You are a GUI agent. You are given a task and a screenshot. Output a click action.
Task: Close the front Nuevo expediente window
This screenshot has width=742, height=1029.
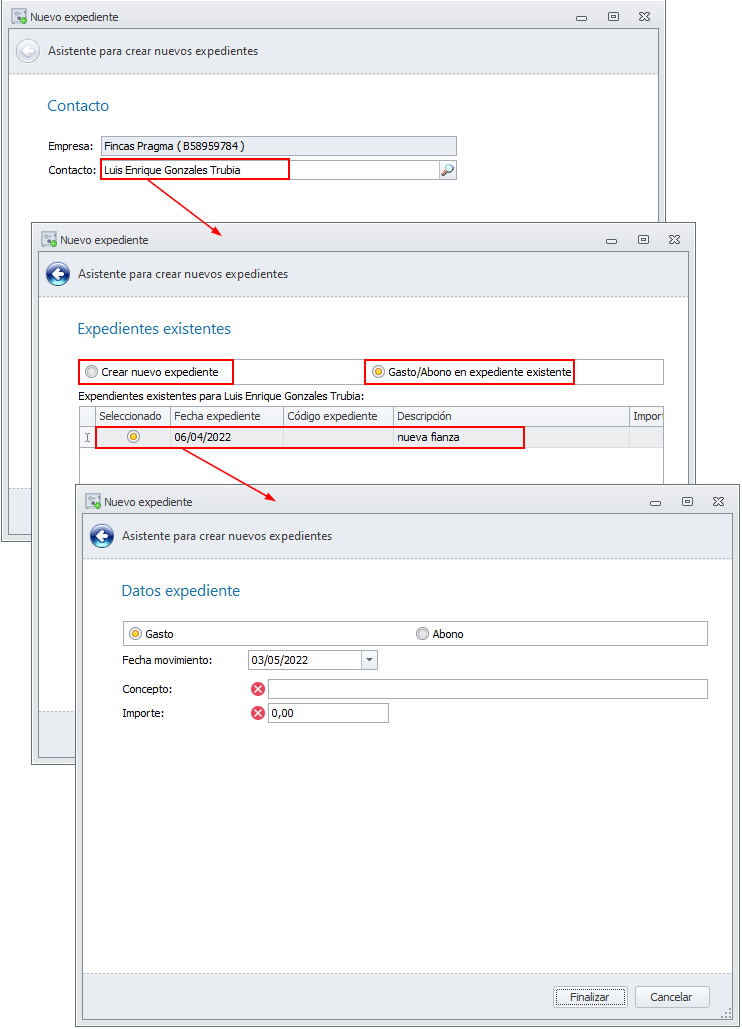coord(718,501)
